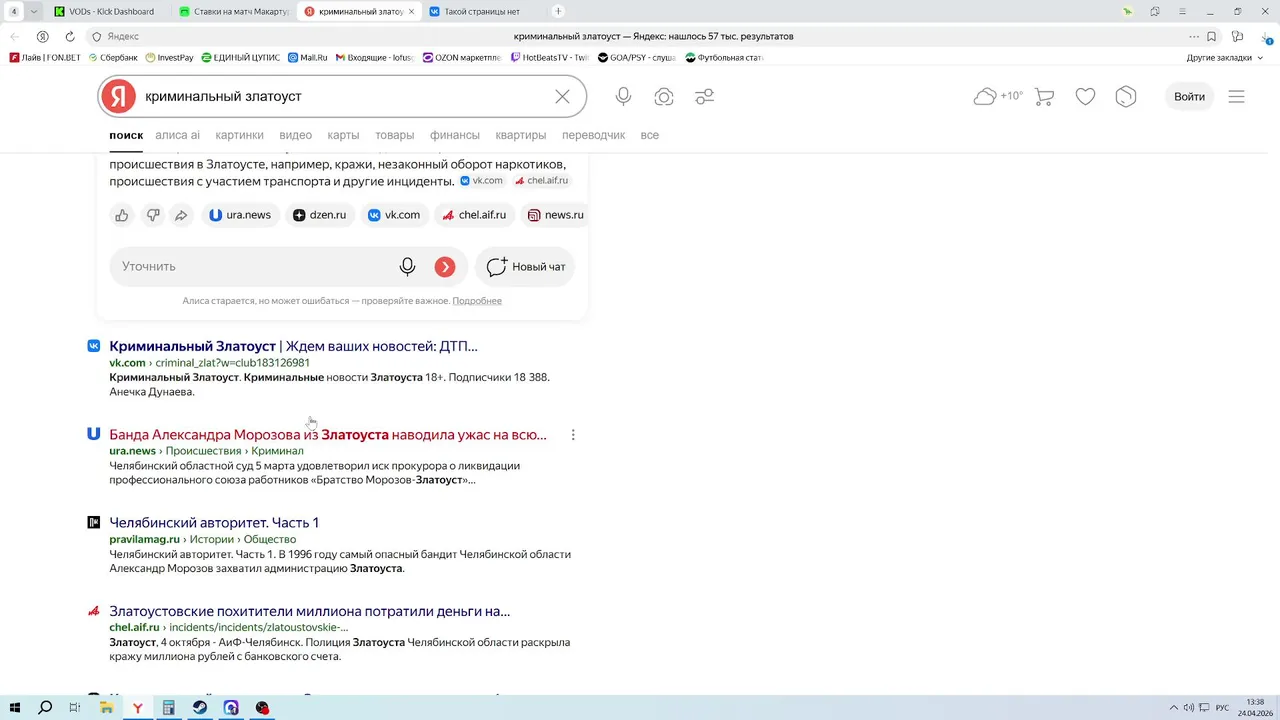Image resolution: width=1280 pixels, height=720 pixels.
Task: Switch to the видео search tab
Action: coord(296,135)
